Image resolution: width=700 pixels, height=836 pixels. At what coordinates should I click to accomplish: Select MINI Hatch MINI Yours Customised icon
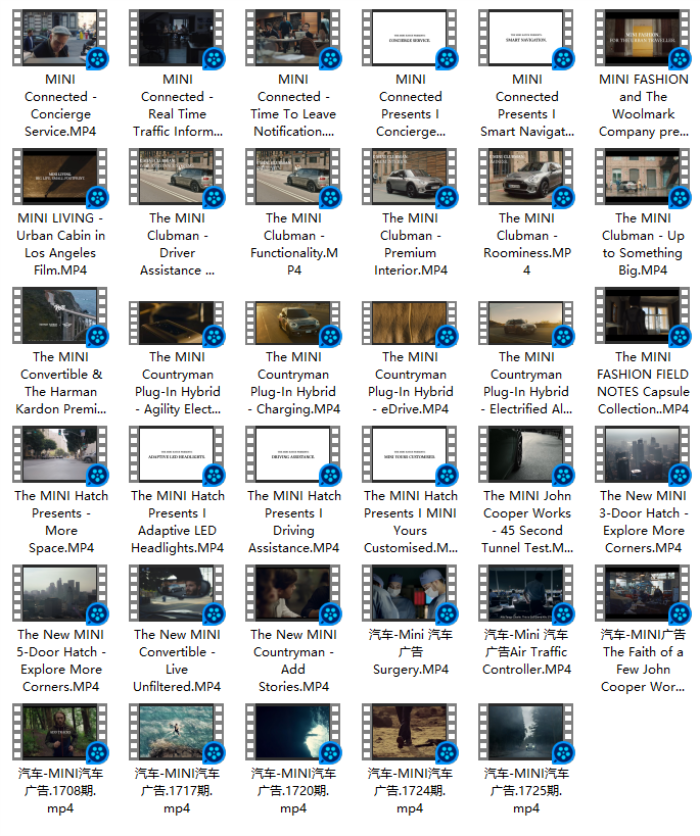tap(409, 454)
